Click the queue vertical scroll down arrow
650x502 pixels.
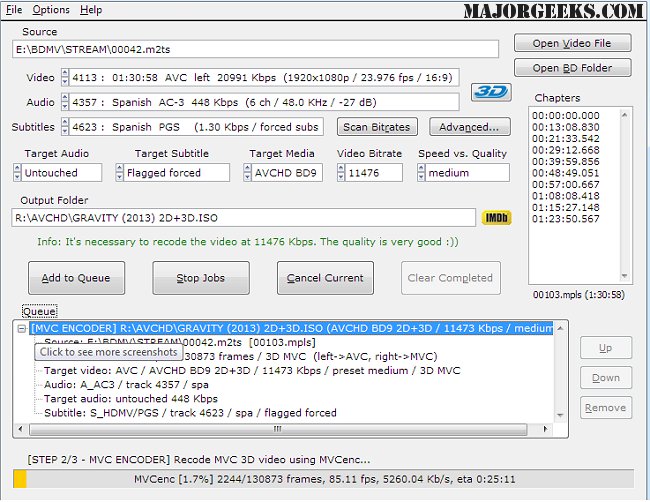[x=560, y=415]
